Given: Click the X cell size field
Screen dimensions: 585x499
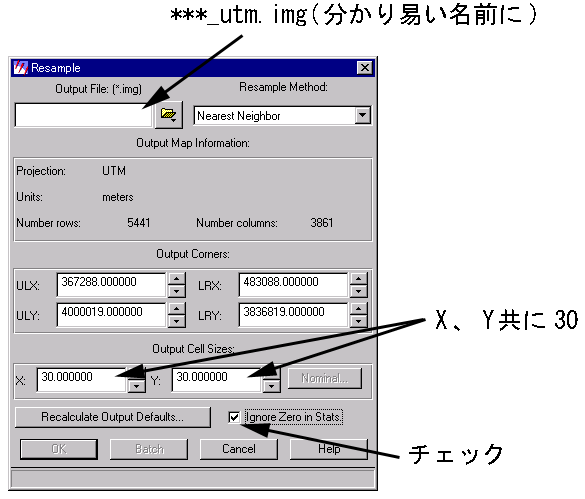Looking at the screenshot, I should [82, 380].
